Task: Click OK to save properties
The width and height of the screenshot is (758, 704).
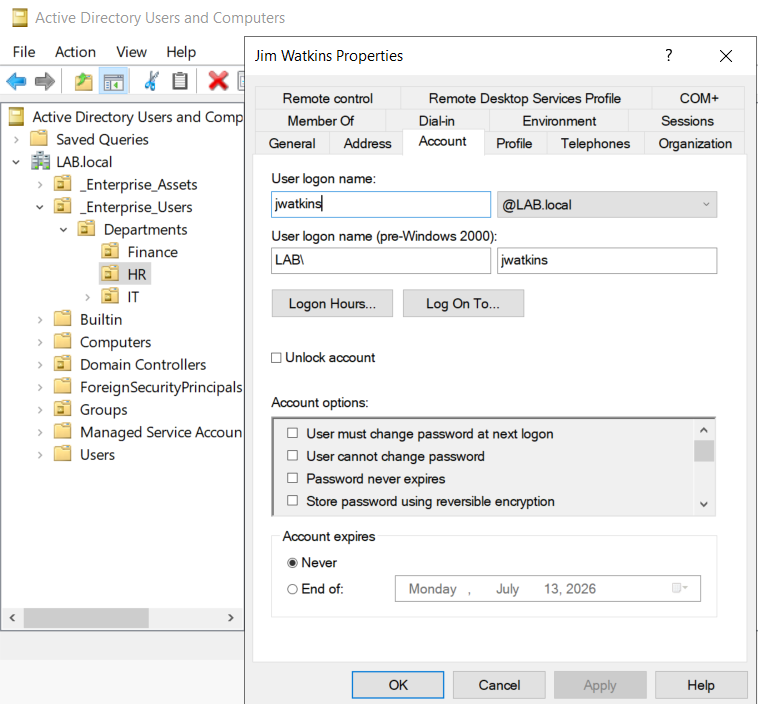Action: point(398,685)
